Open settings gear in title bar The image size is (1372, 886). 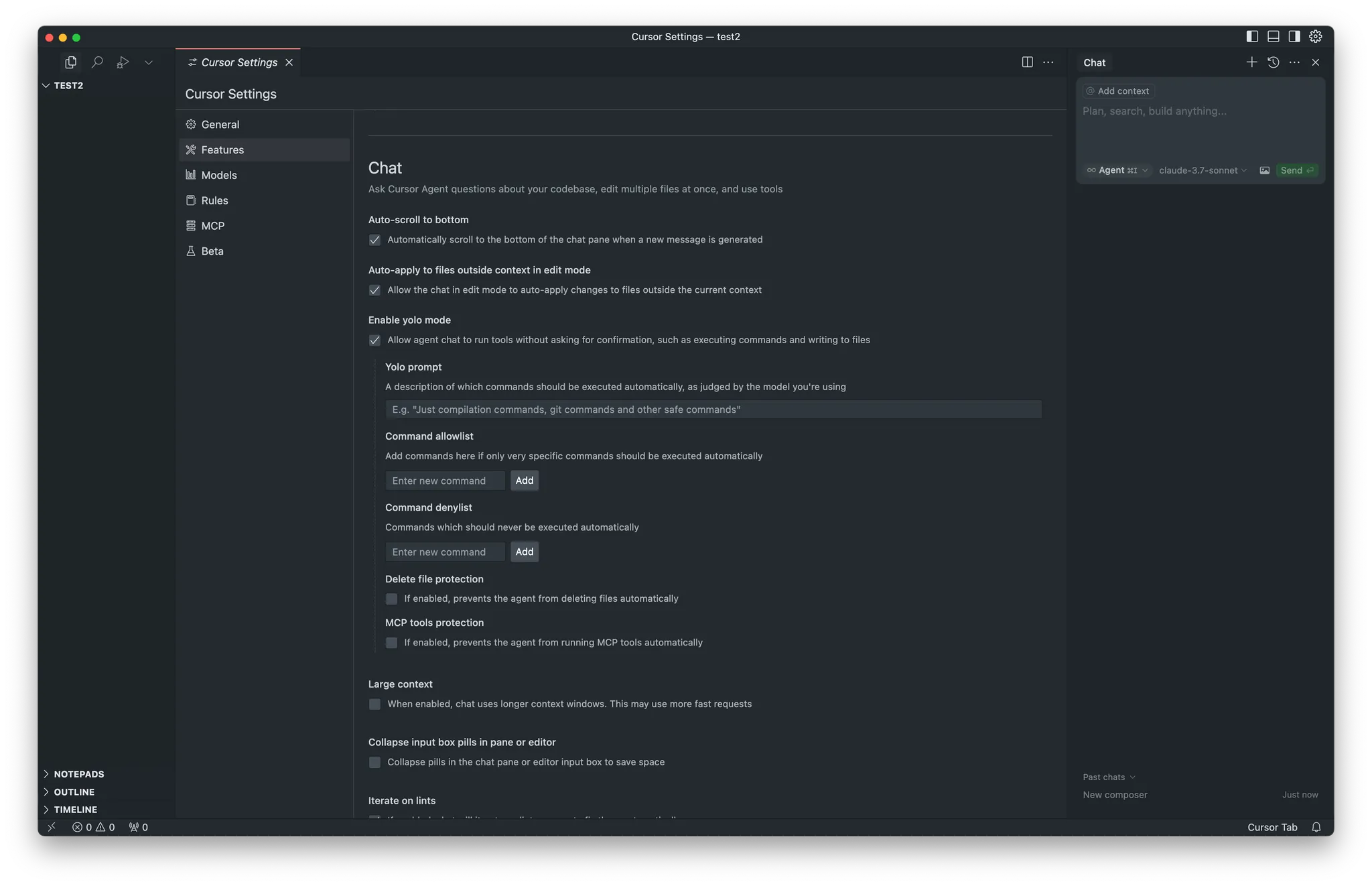coord(1316,37)
